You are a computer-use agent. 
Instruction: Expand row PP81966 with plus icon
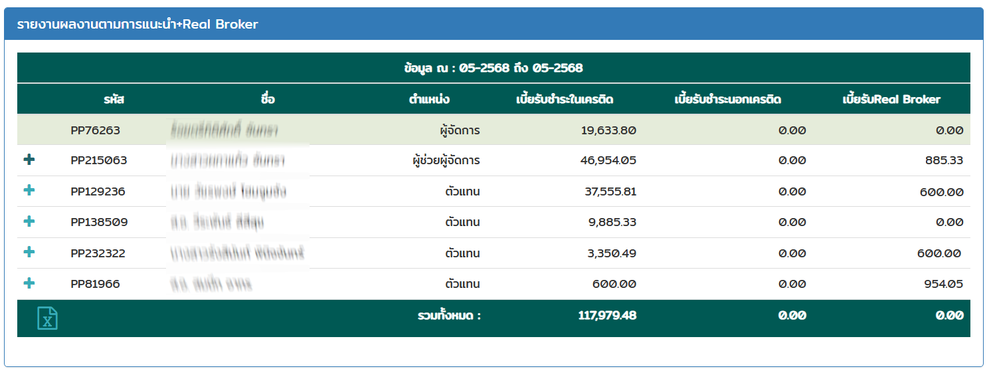29,283
